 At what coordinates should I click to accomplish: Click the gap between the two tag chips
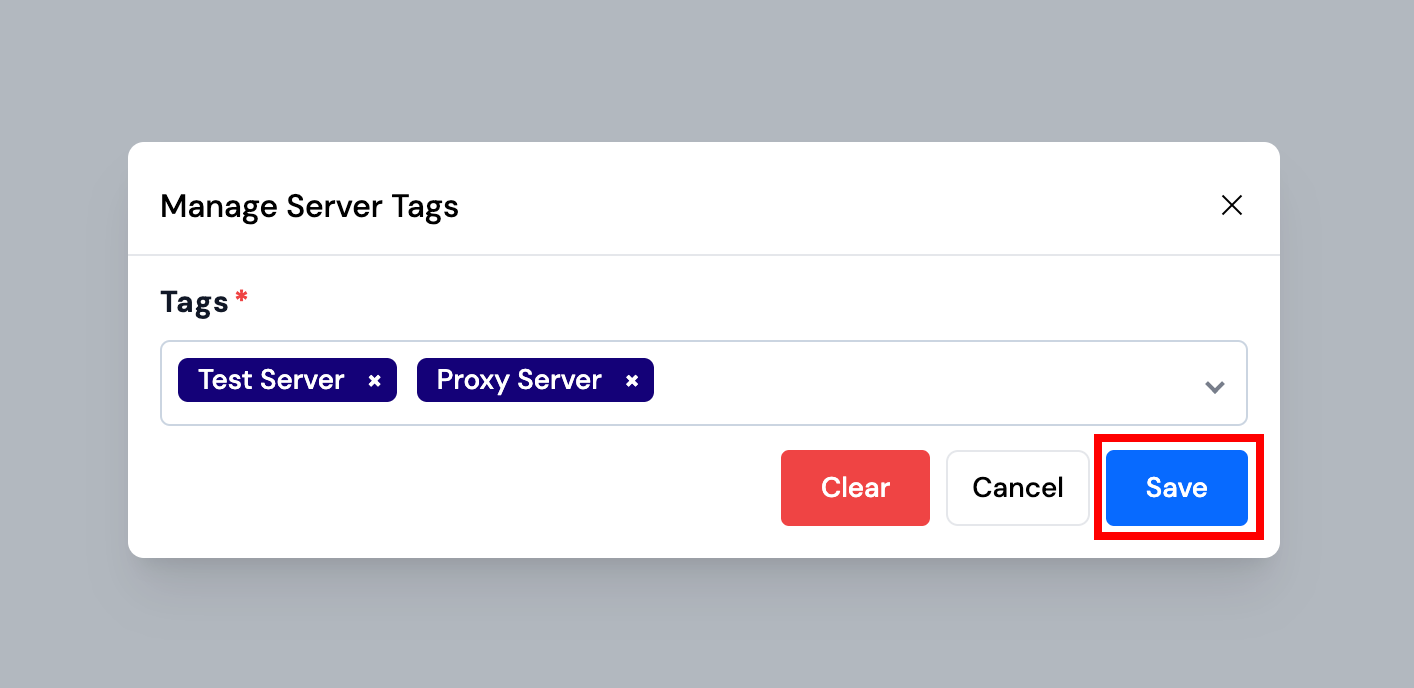[407, 381]
